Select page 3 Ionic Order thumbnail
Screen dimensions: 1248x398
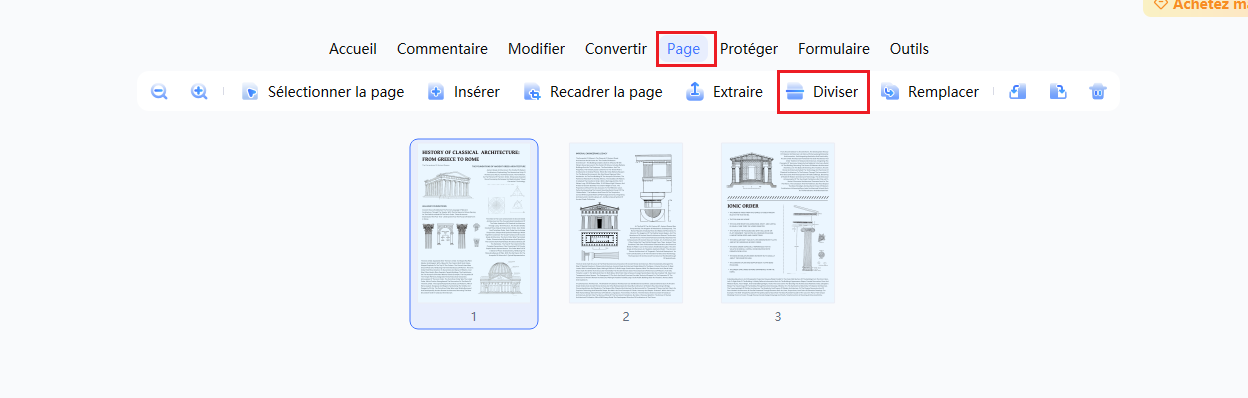778,223
